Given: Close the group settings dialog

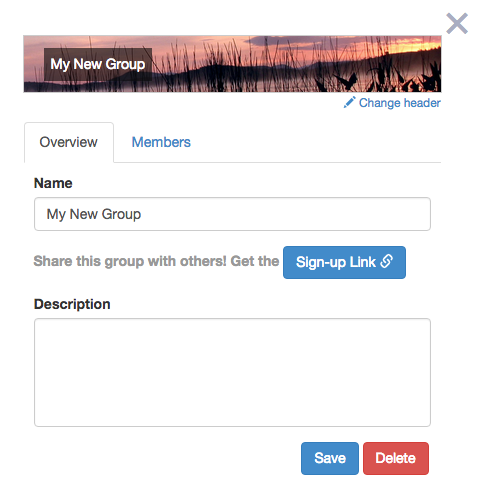Looking at the screenshot, I should [457, 23].
